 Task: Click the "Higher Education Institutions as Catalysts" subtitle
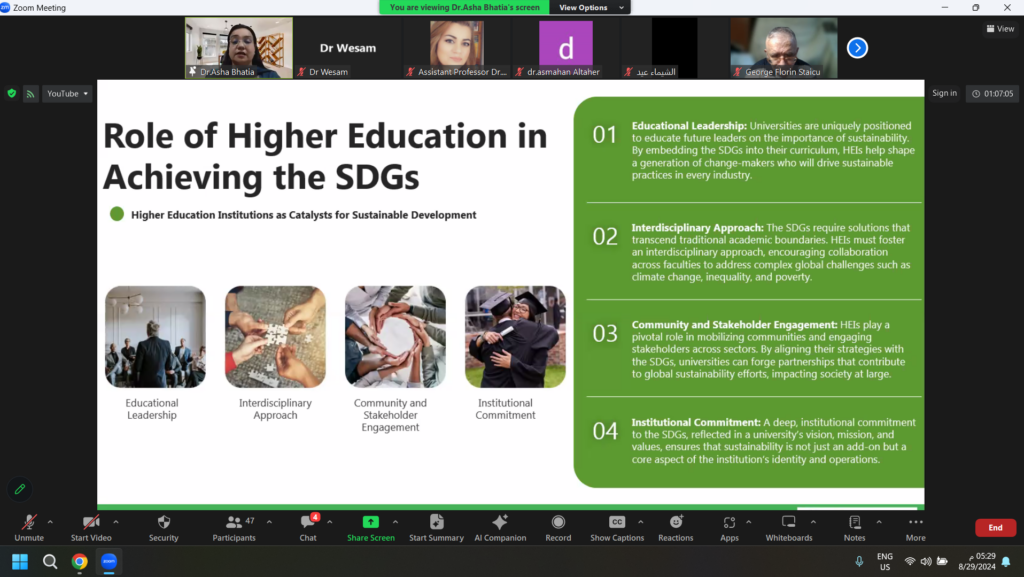tap(304, 215)
